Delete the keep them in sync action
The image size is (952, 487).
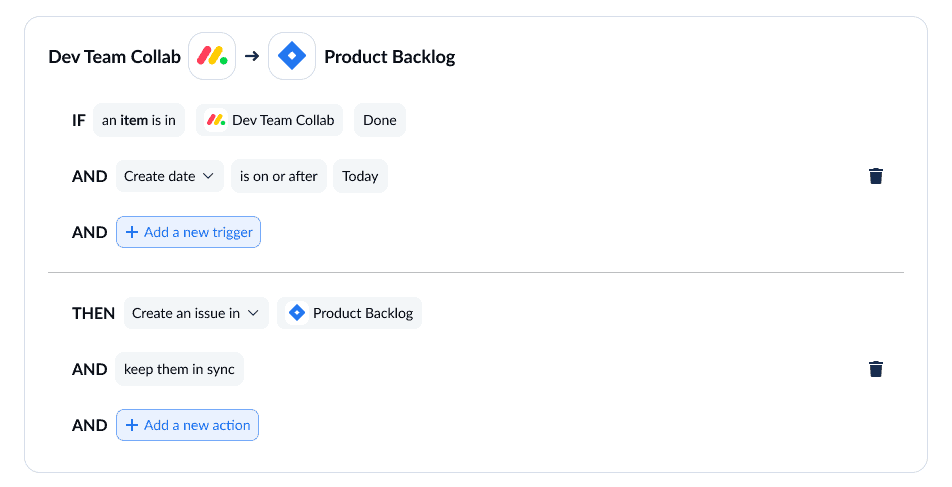pyautogui.click(x=876, y=369)
